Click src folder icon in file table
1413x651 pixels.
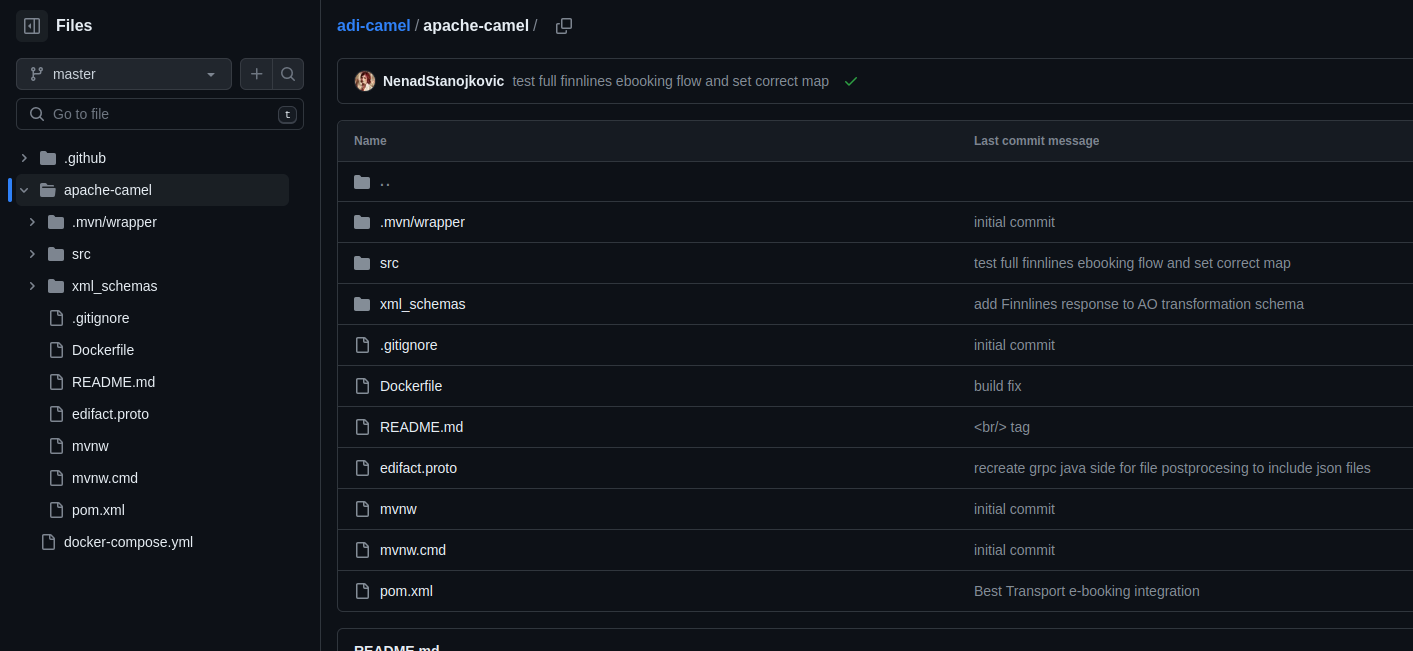pyautogui.click(x=362, y=263)
